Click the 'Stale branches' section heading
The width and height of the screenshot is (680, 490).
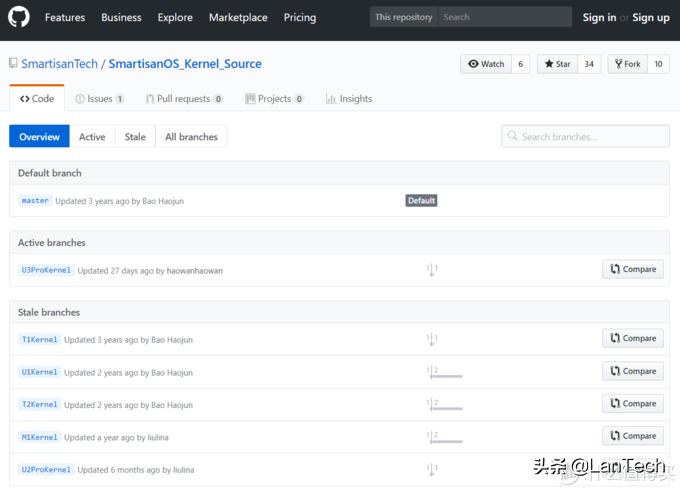(x=49, y=312)
